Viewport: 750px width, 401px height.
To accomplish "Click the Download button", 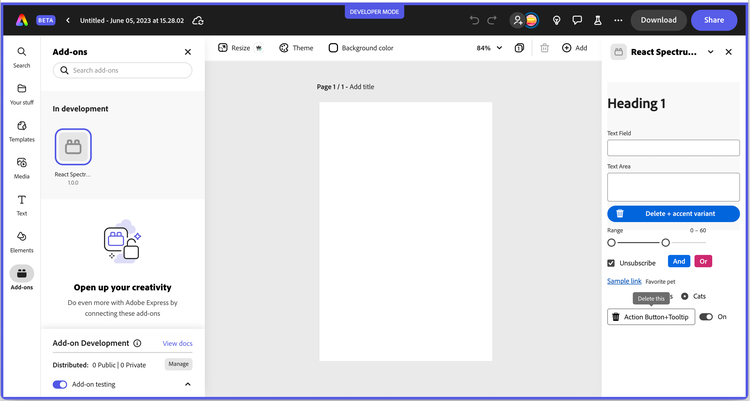I will 659,20.
